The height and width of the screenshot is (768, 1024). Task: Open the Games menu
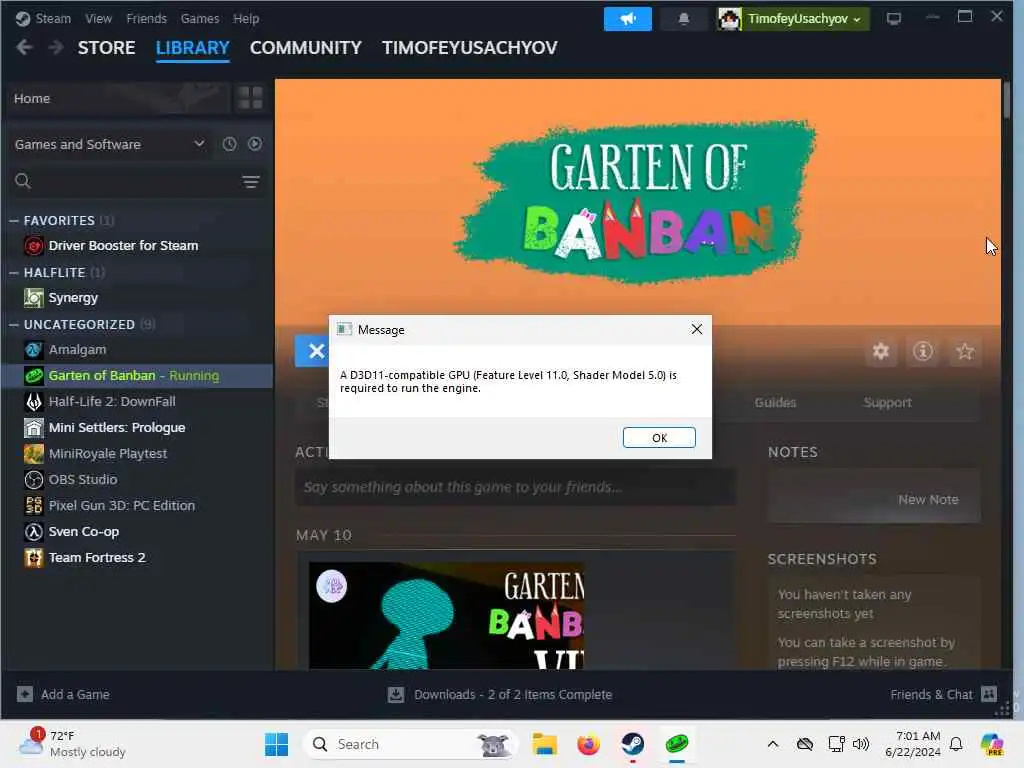coord(200,18)
